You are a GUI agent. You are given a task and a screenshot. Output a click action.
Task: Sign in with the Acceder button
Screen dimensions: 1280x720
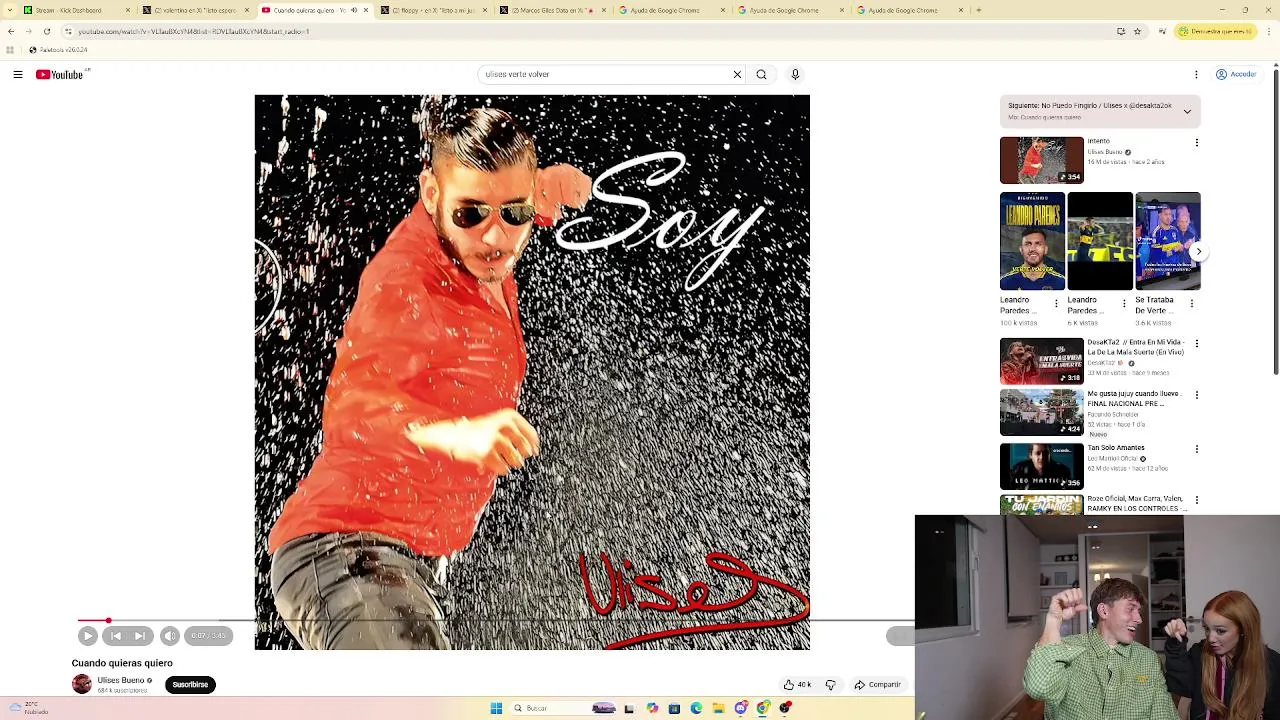coord(1235,74)
